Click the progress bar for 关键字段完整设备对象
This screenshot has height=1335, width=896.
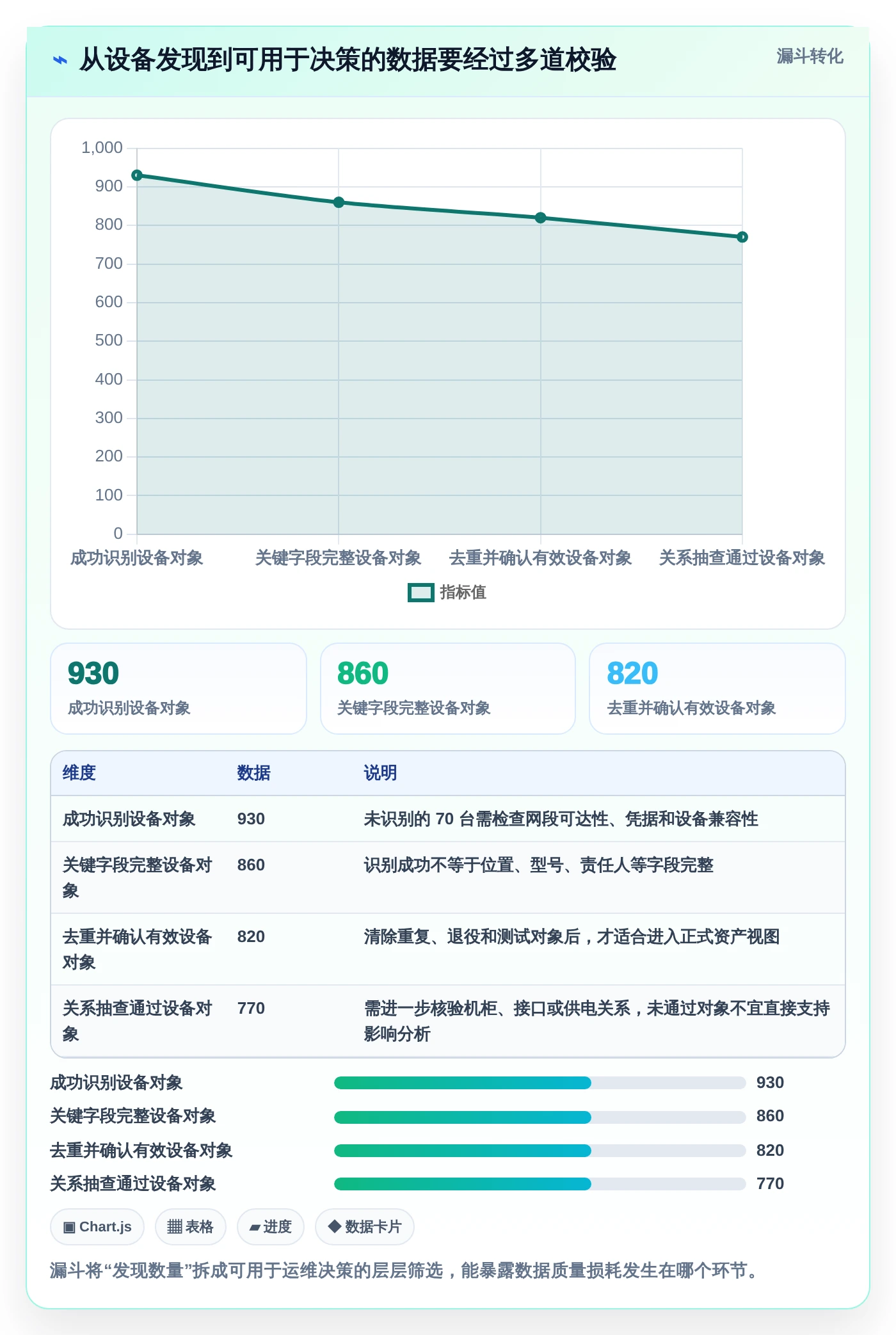[540, 1117]
